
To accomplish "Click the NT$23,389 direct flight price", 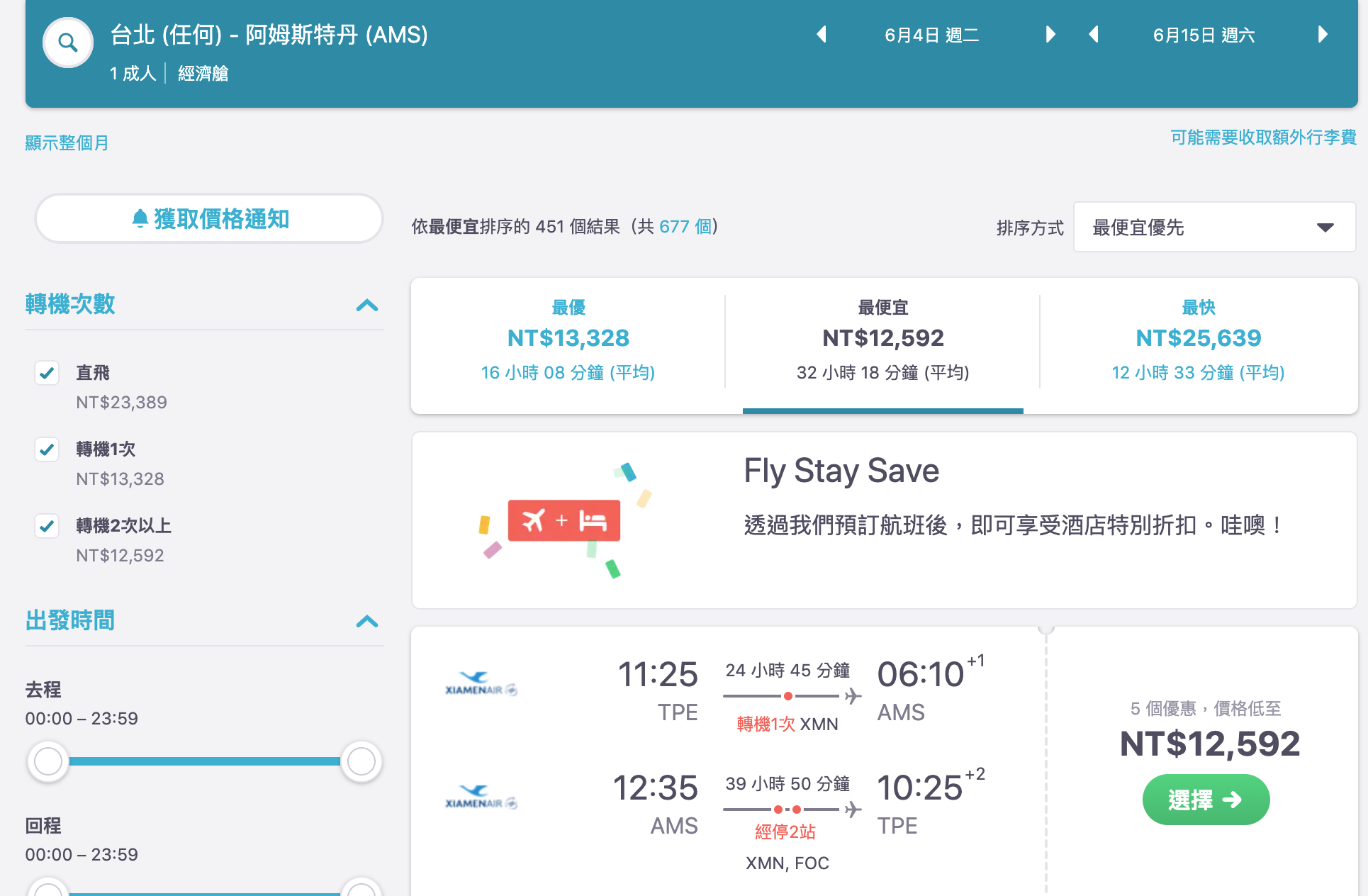I will [x=122, y=402].
